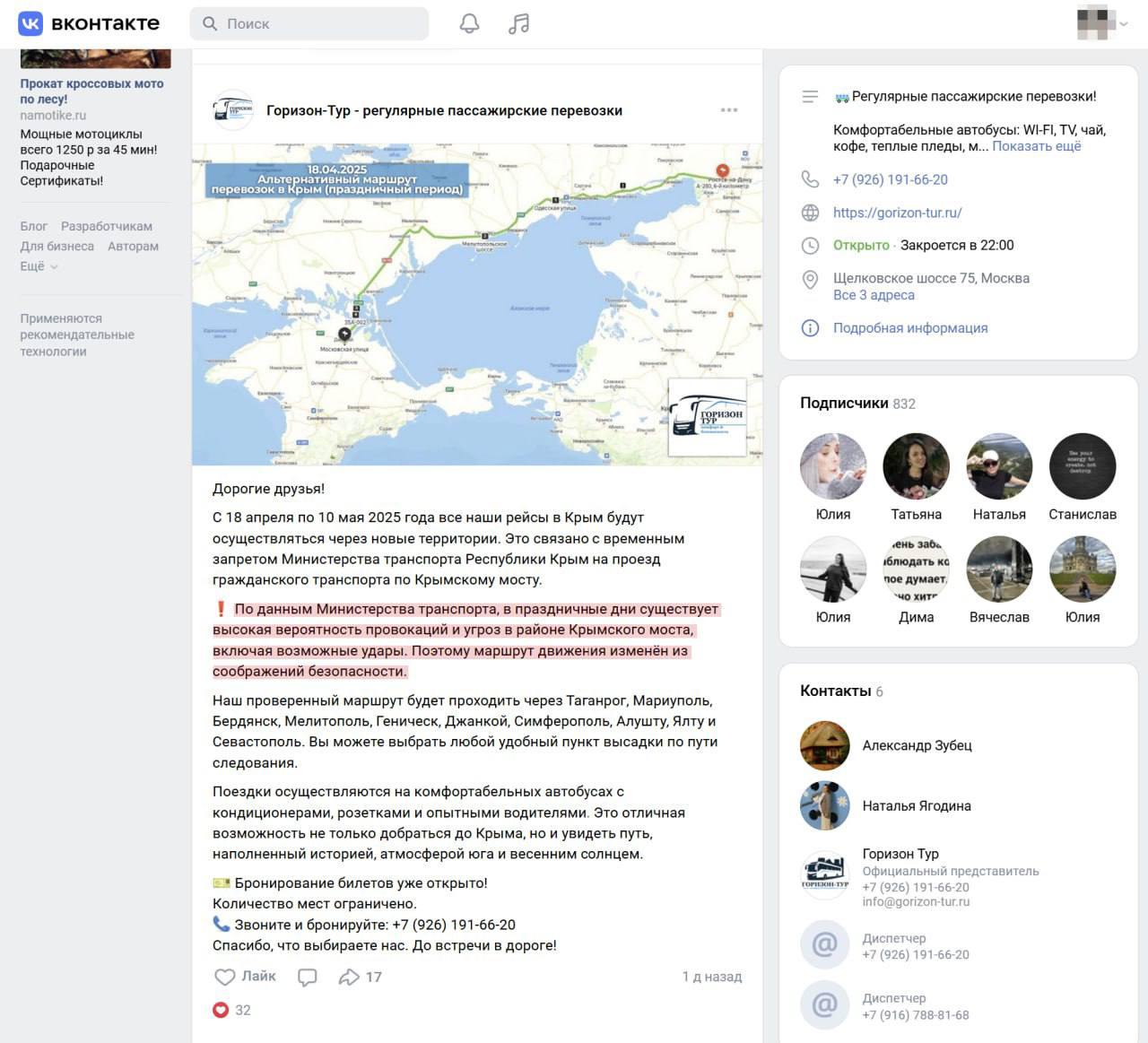Click 'Подробная информация' link
This screenshot has width=1148, height=1043.
[x=909, y=328]
